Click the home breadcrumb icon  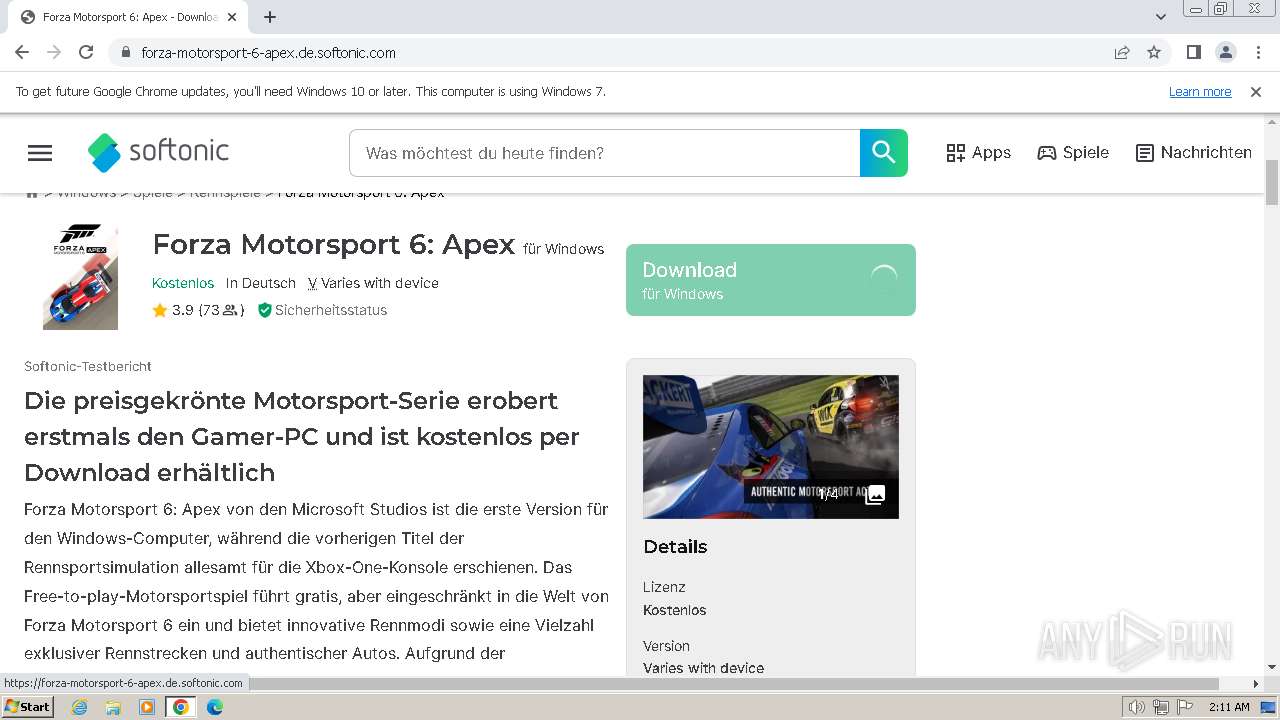click(x=32, y=193)
